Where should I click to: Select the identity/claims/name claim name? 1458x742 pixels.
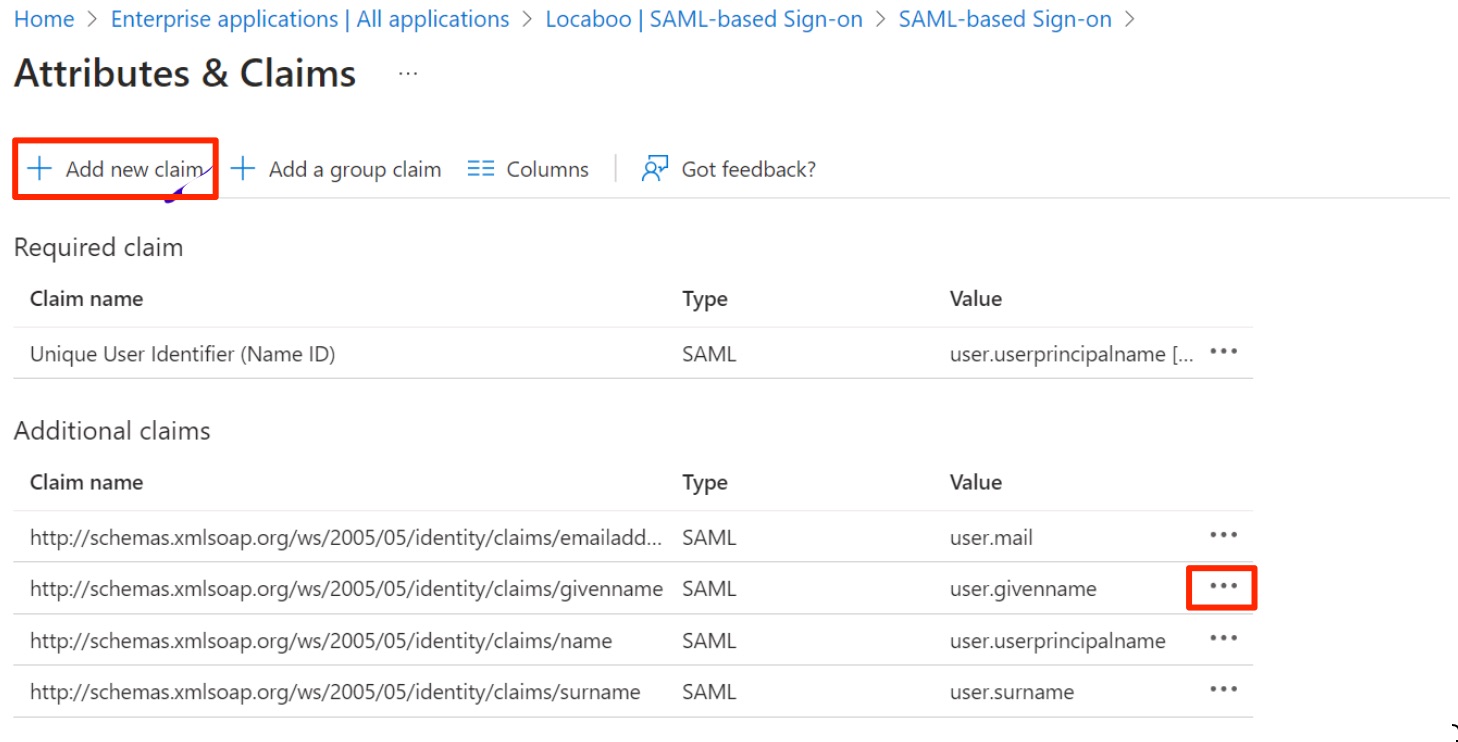point(321,641)
